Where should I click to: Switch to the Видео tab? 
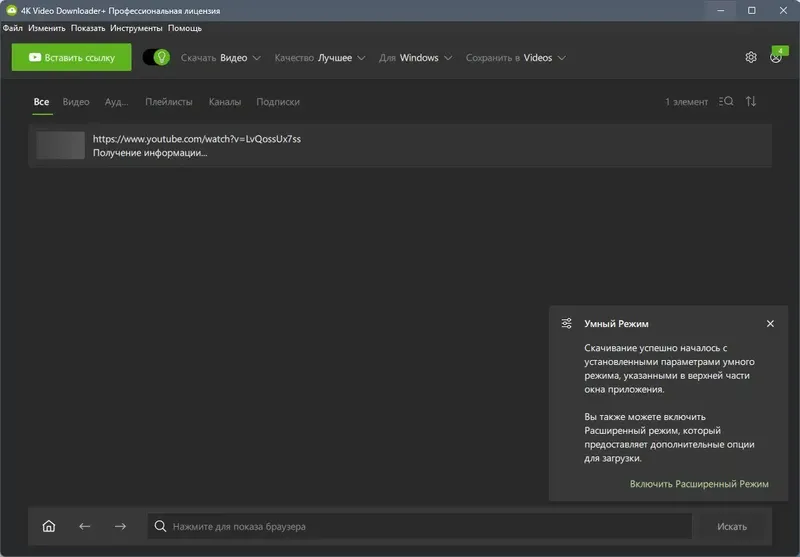click(x=76, y=102)
